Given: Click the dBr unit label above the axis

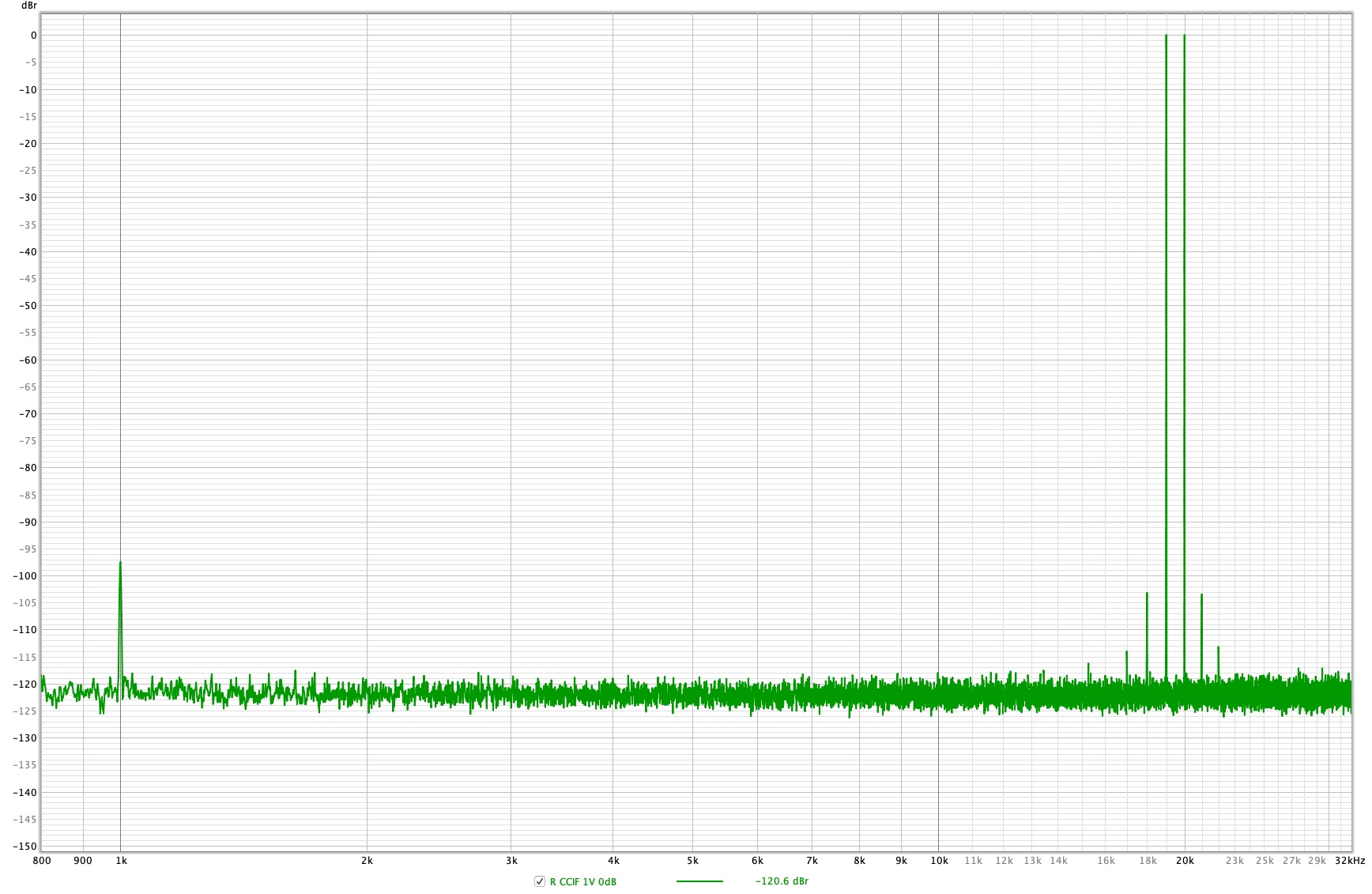Looking at the screenshot, I should [29, 6].
